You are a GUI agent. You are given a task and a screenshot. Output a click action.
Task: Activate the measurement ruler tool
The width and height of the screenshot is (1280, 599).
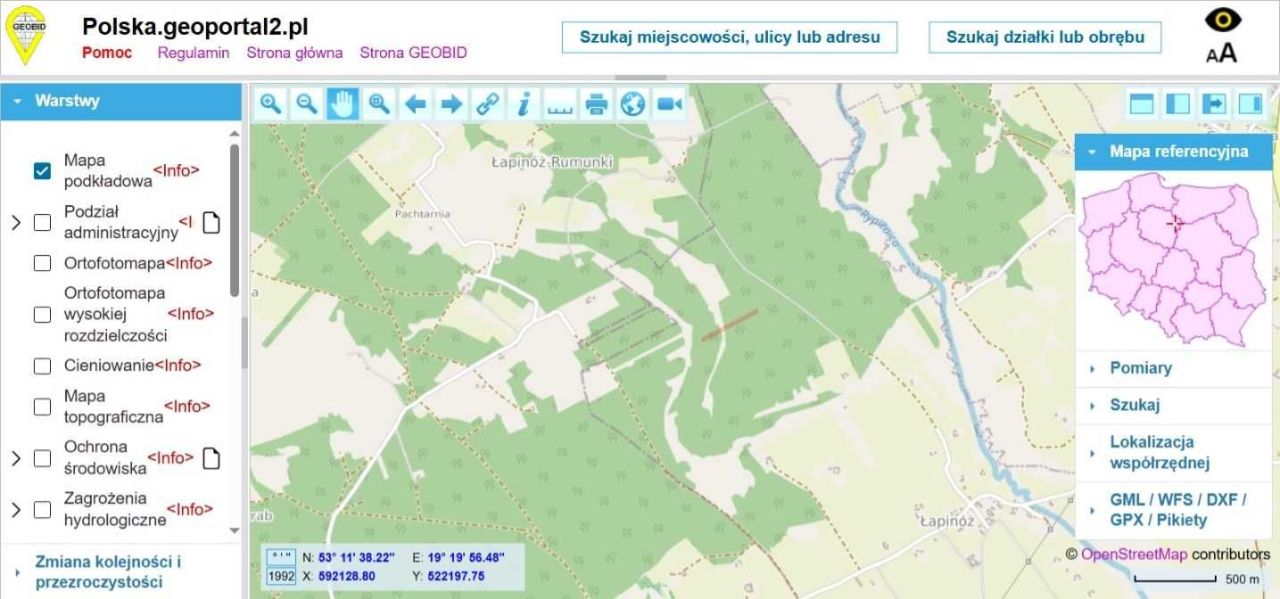[x=559, y=103]
